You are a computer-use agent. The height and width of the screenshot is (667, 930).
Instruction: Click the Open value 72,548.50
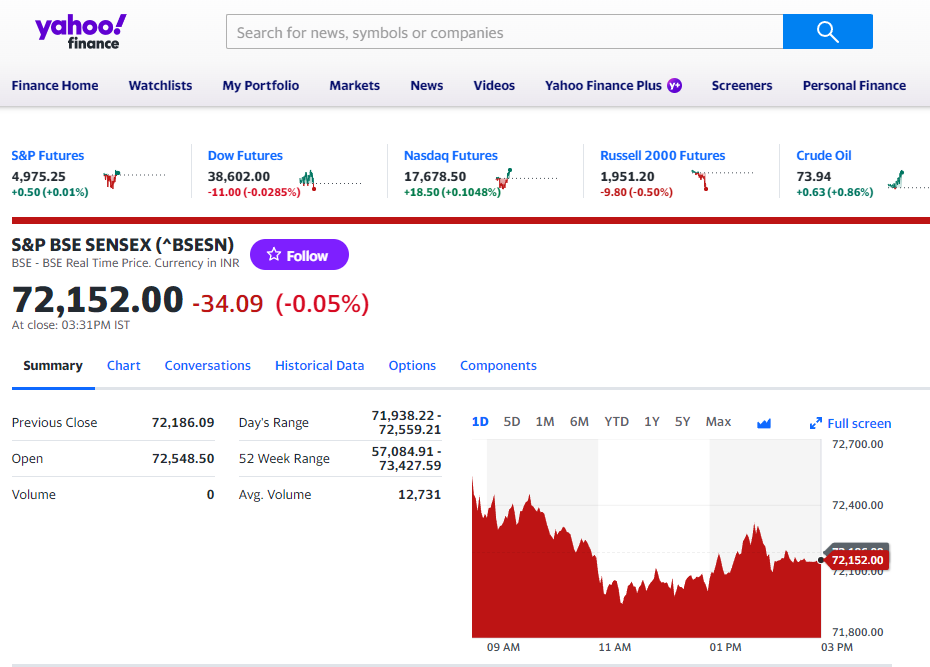183,459
